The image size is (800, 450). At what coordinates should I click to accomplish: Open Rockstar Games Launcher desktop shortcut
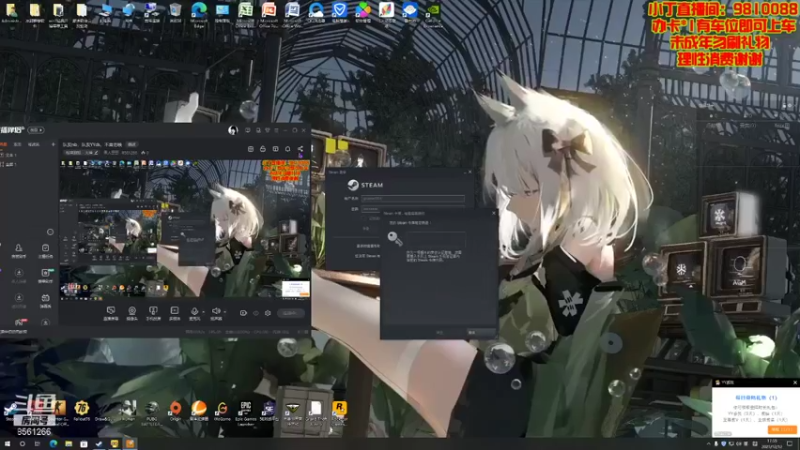pyautogui.click(x=339, y=413)
